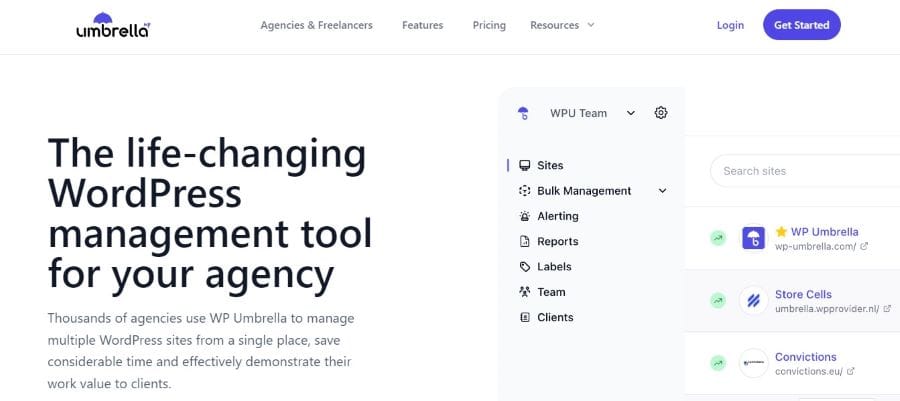Open external link icon for convictions.eu
This screenshot has width=900, height=401.
851,371
